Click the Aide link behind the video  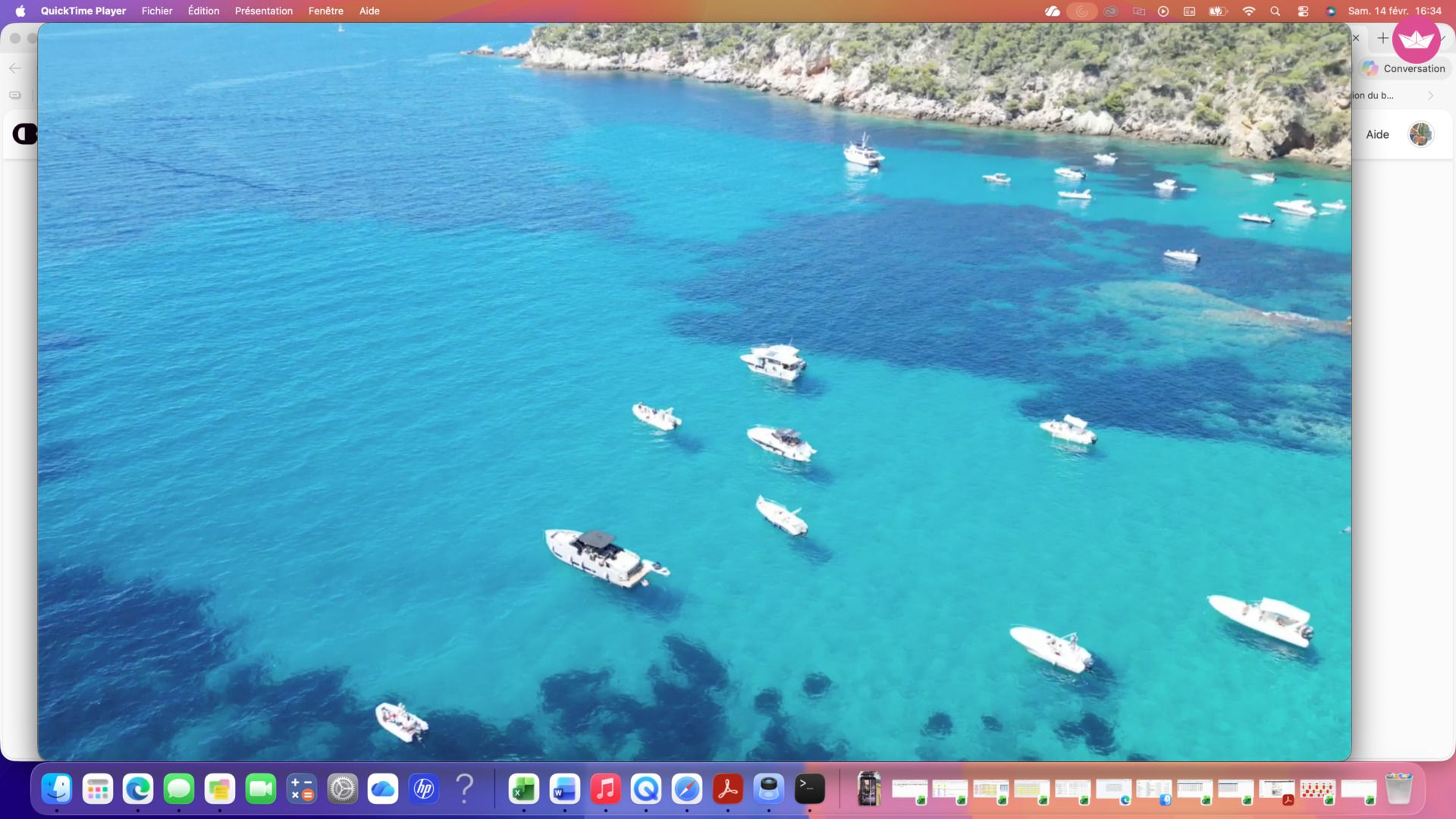[x=1377, y=134]
